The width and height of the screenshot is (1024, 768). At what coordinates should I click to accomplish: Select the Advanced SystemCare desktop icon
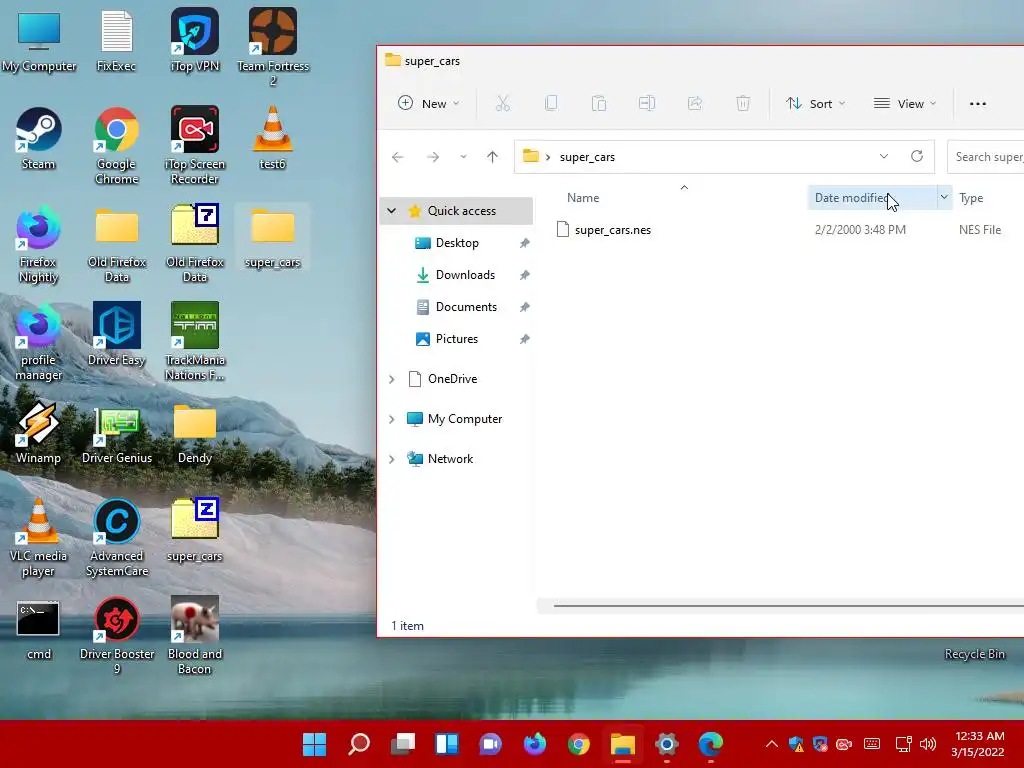tap(116, 537)
